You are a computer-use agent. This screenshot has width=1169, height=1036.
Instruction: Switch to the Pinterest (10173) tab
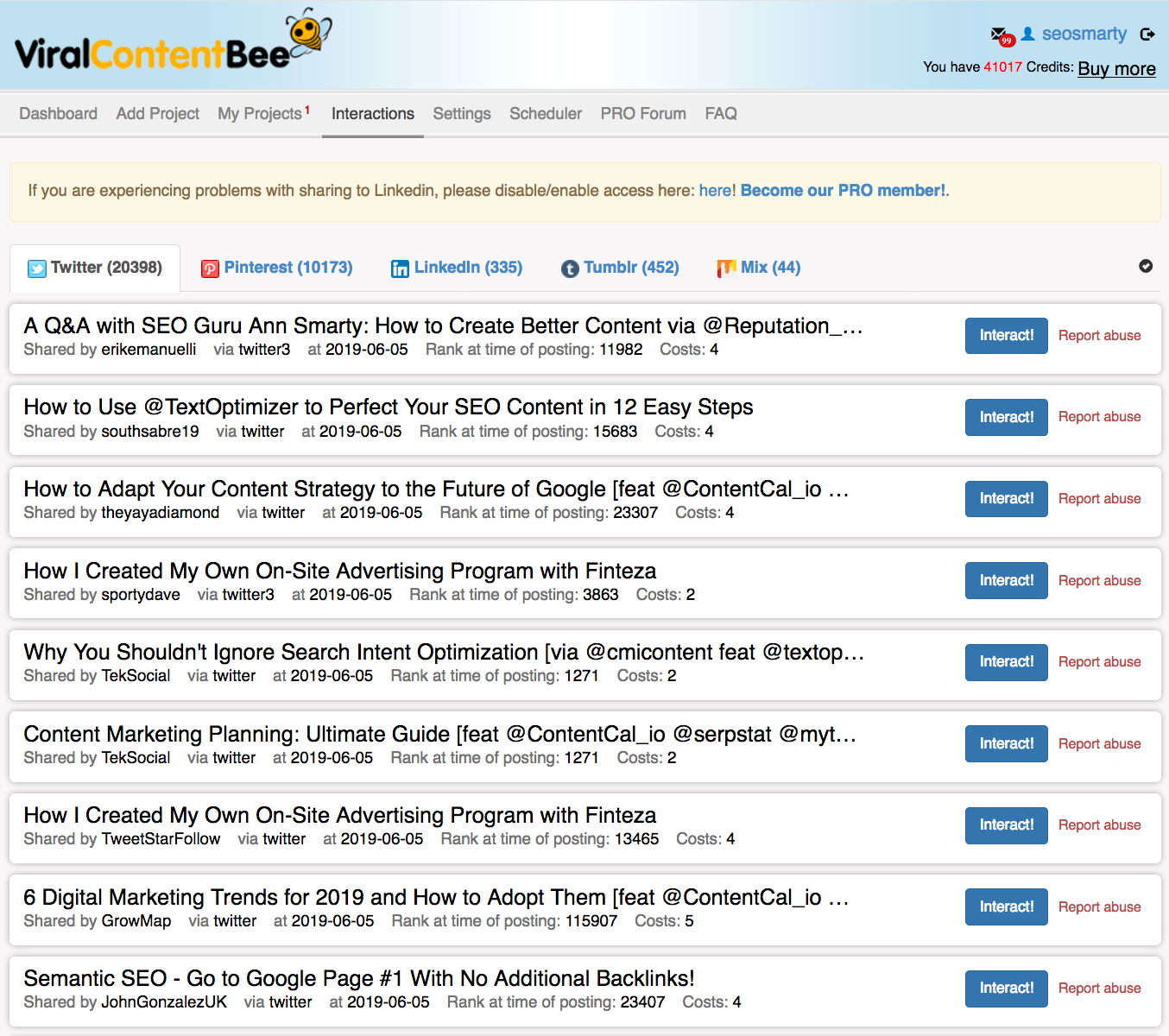click(x=277, y=268)
